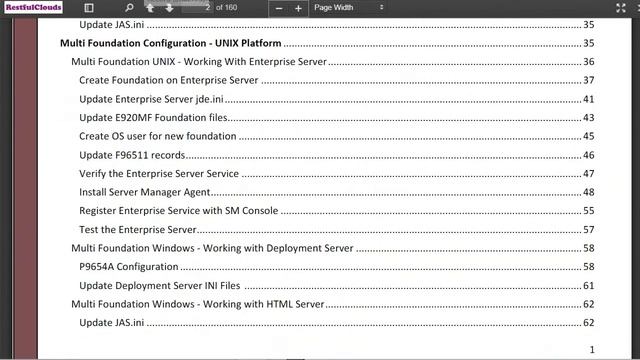The image size is (640, 360).
Task: Open Update F96511 records entry
Action: pos(132,155)
